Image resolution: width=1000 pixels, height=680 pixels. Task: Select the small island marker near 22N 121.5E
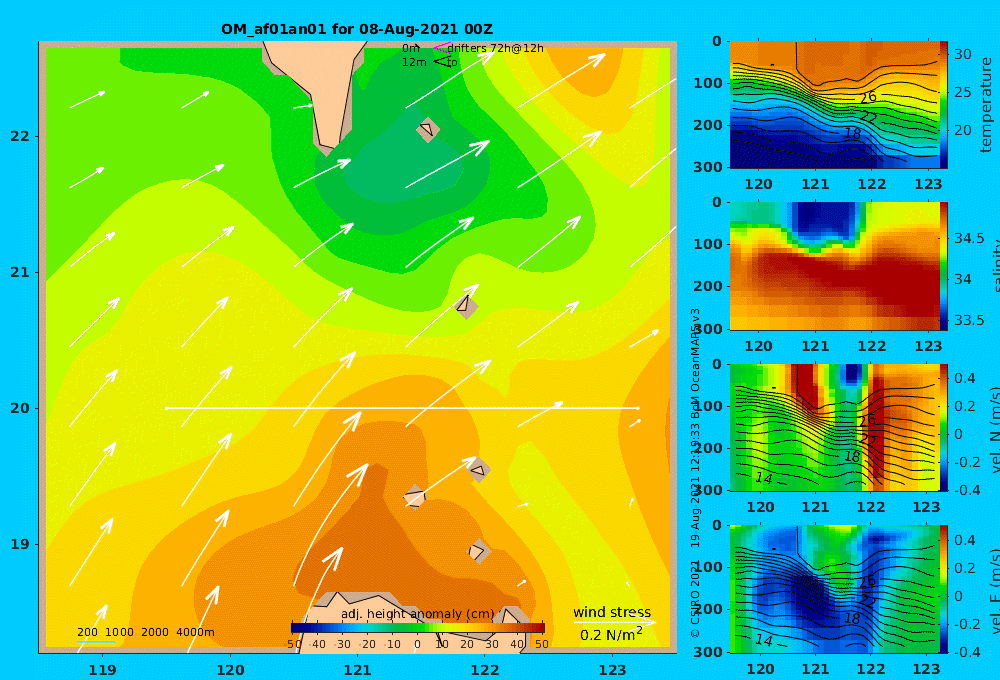pos(427,129)
